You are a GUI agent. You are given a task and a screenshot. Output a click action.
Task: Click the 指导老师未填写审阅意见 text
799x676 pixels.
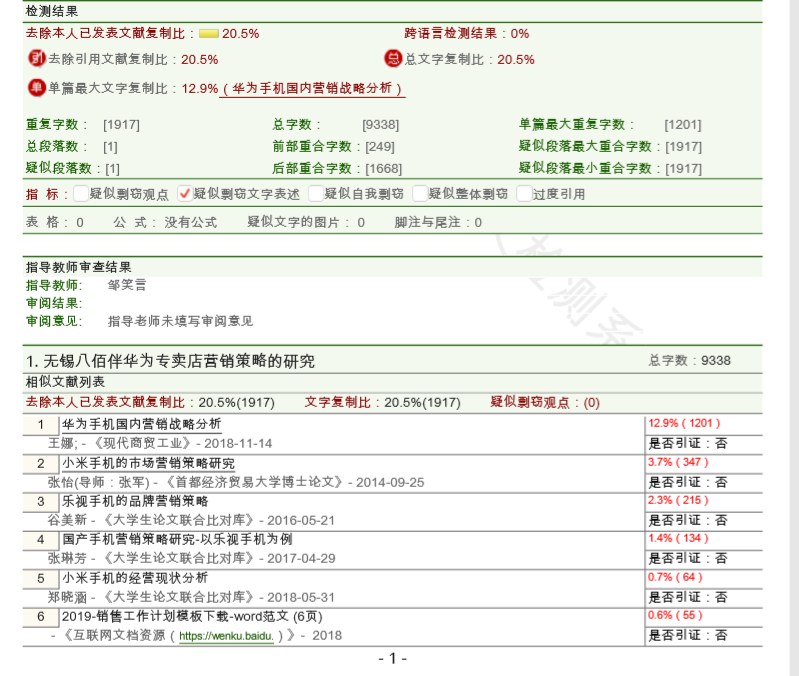pyautogui.click(x=180, y=321)
